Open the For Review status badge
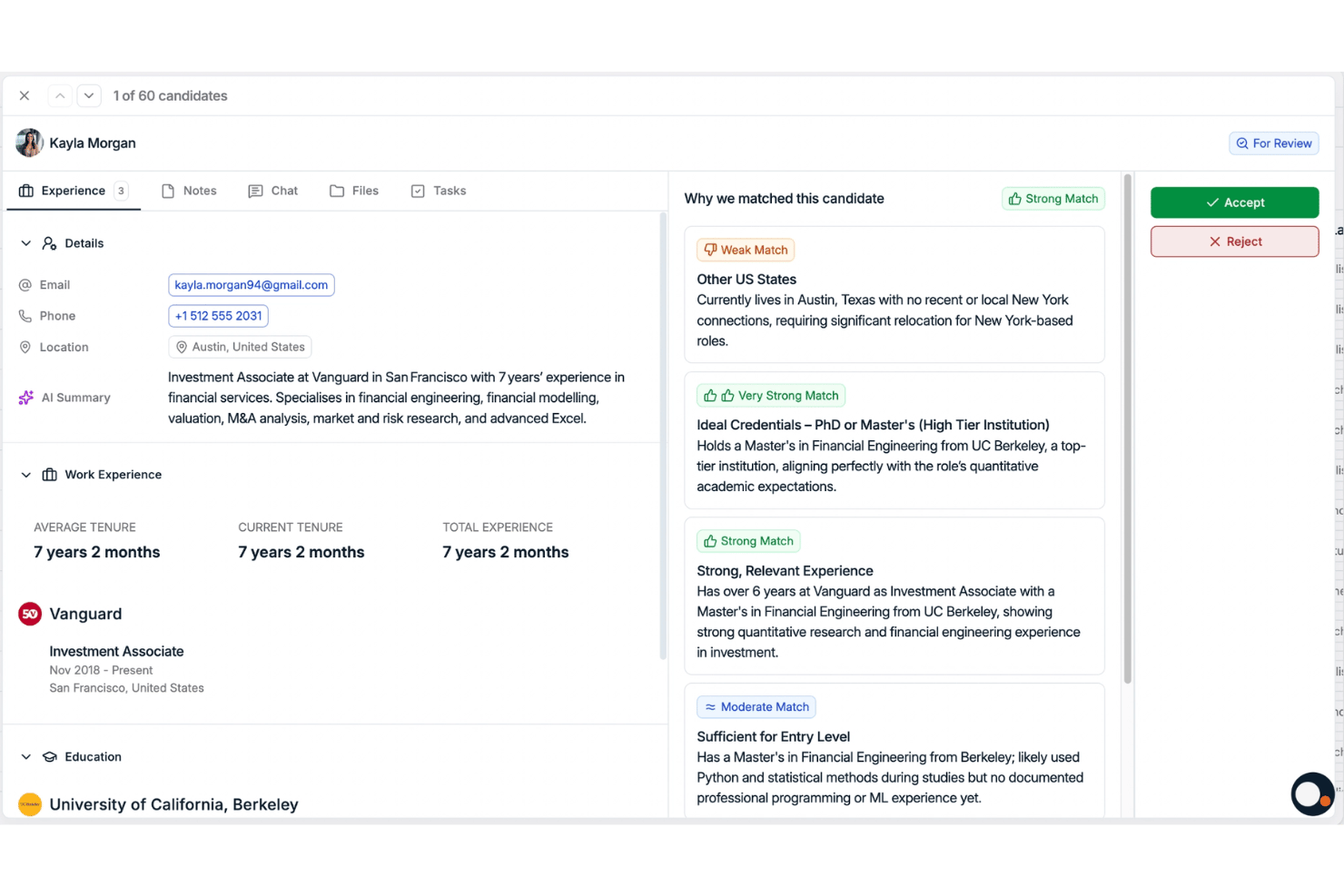 click(x=1274, y=143)
